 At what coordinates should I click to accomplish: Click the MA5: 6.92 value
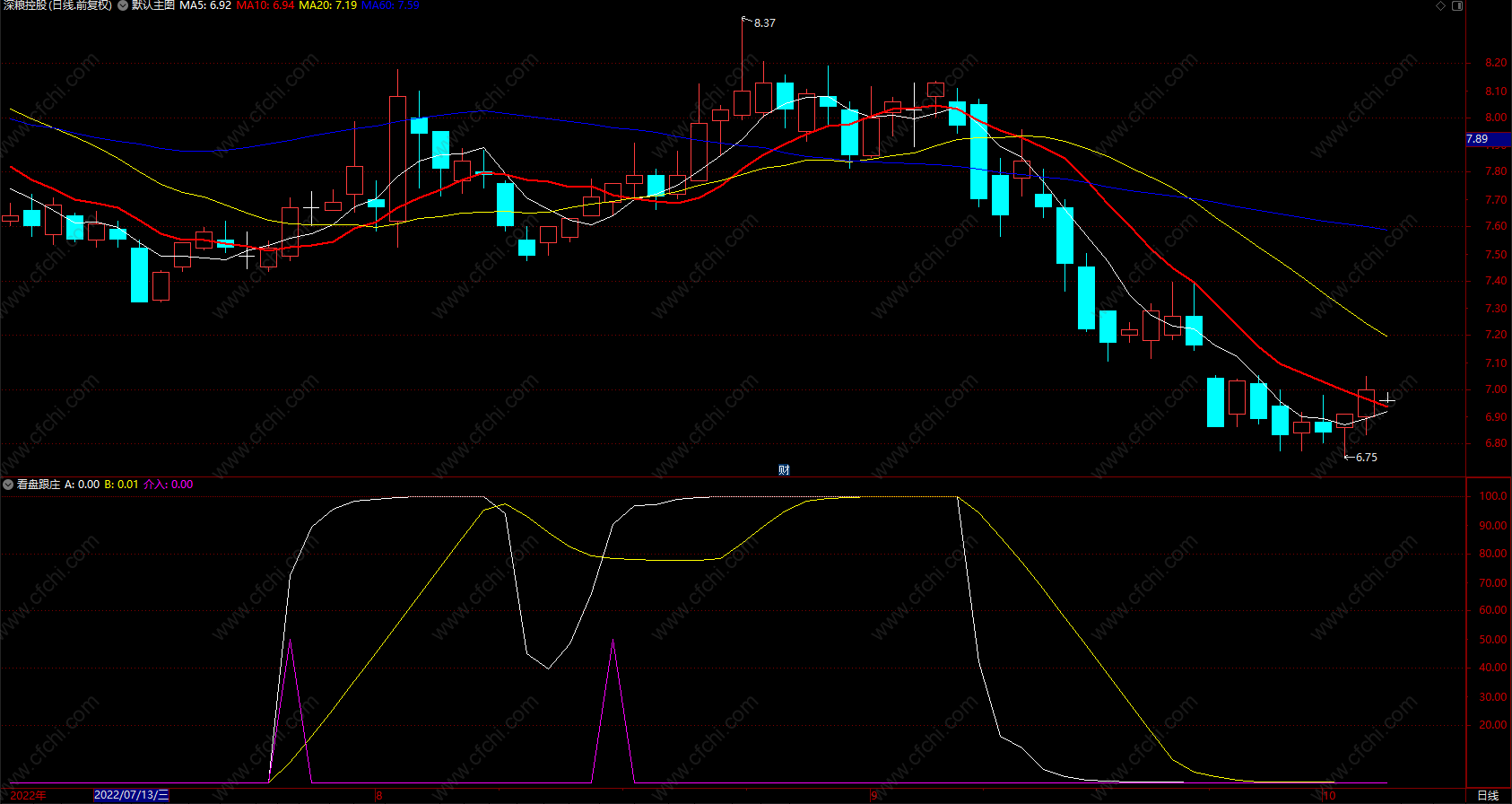point(205,5)
